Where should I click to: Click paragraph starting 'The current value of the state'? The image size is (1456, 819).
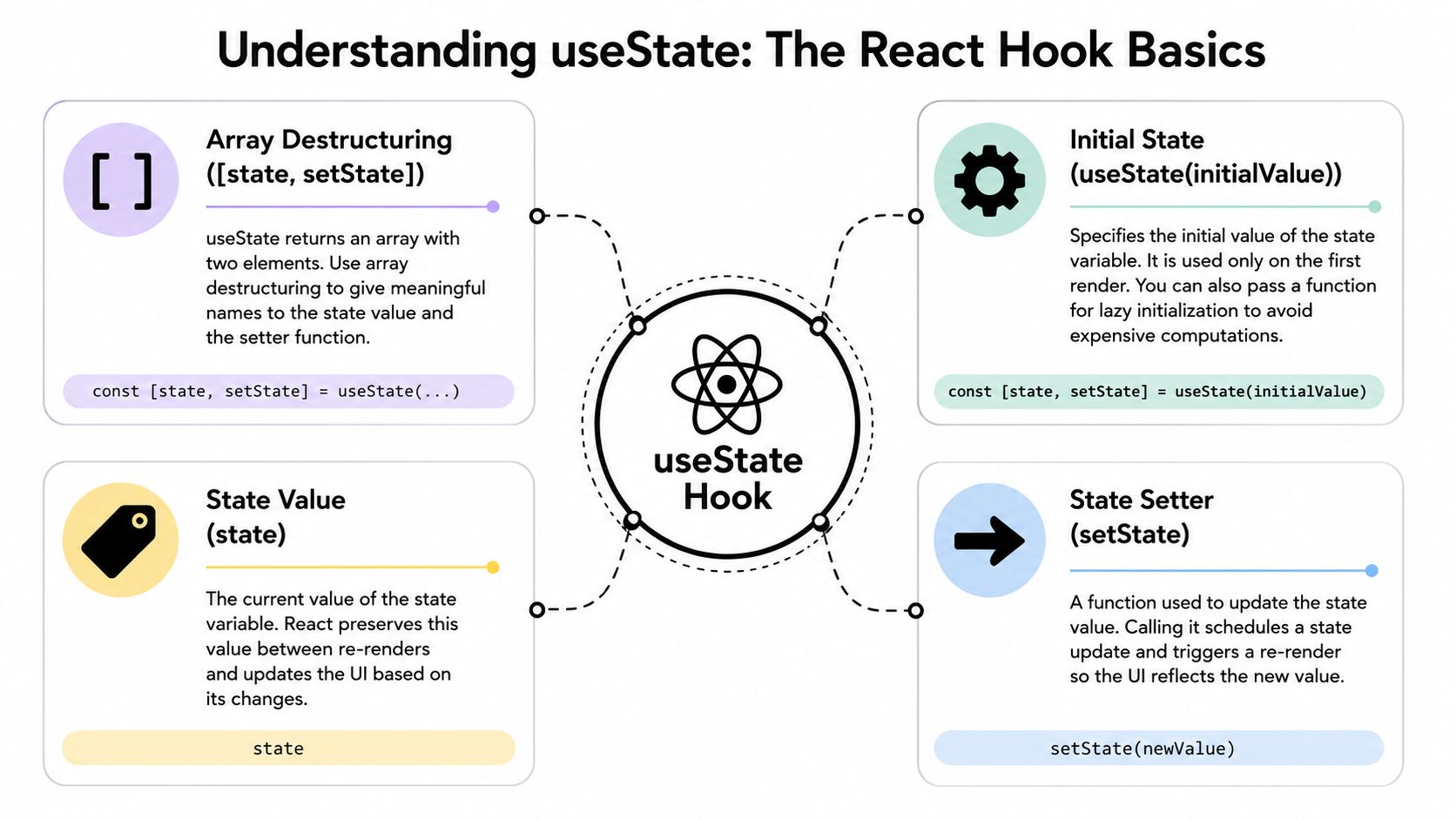pyautogui.click(x=332, y=648)
